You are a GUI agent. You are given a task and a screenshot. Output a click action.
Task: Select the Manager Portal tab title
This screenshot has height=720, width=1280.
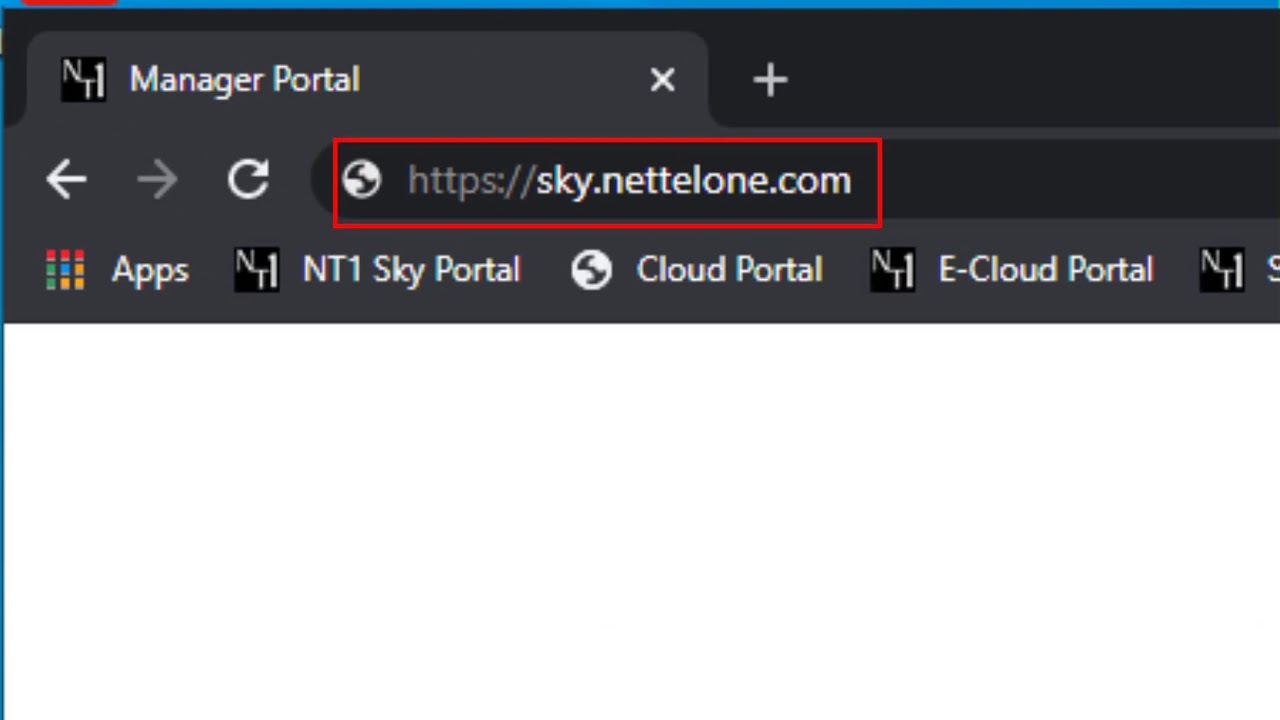tap(244, 80)
